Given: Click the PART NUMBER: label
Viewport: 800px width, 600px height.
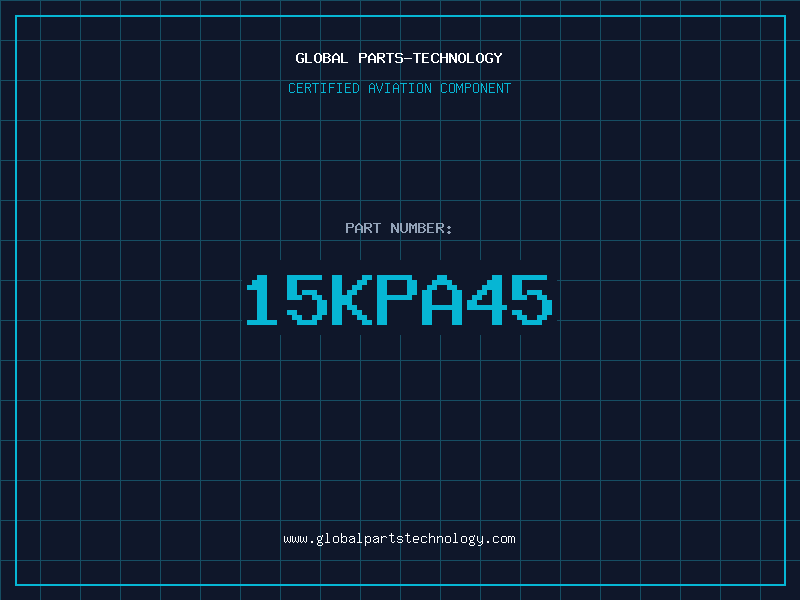Looking at the screenshot, I should click(399, 228).
